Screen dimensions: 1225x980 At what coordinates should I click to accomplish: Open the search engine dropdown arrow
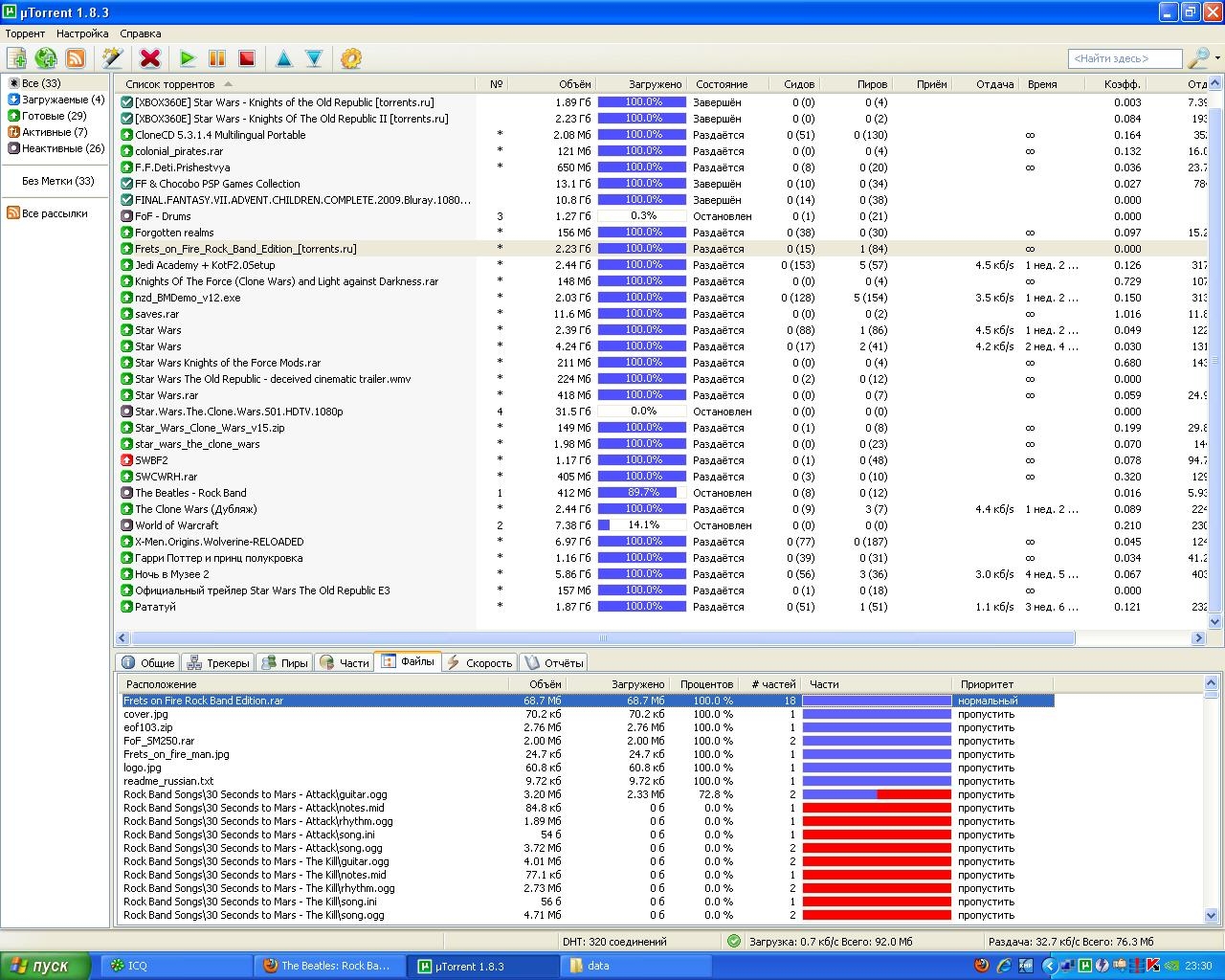pyautogui.click(x=1217, y=58)
